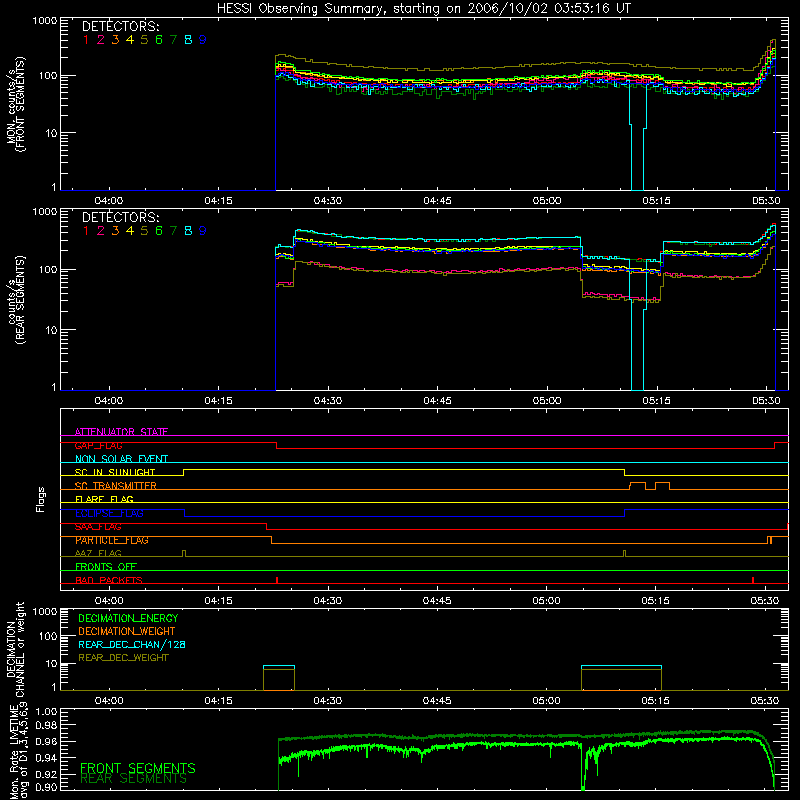This screenshot has width=800, height=800.
Task: Click '04:00' tick under the rear segments plot
Action: 109,401
